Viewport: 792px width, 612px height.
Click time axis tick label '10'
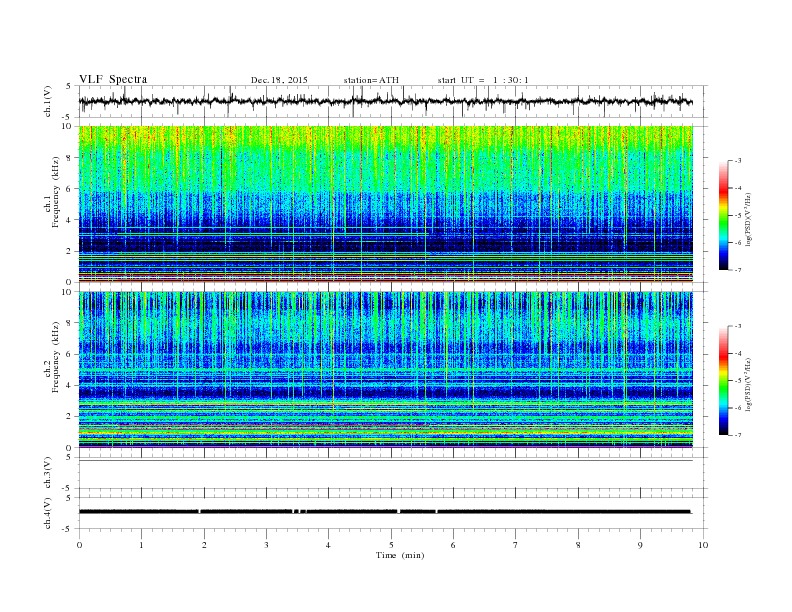click(x=703, y=545)
